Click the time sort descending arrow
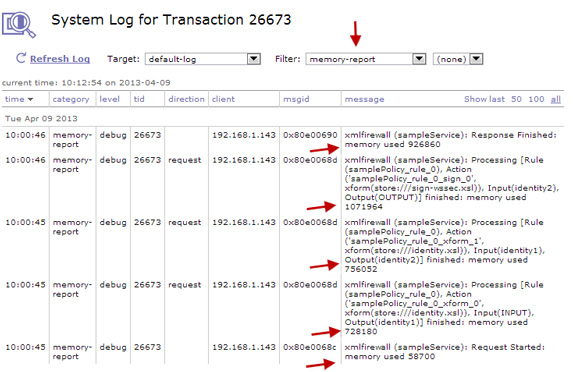Viewport: 580px width, 372px height. pyautogui.click(x=30, y=99)
